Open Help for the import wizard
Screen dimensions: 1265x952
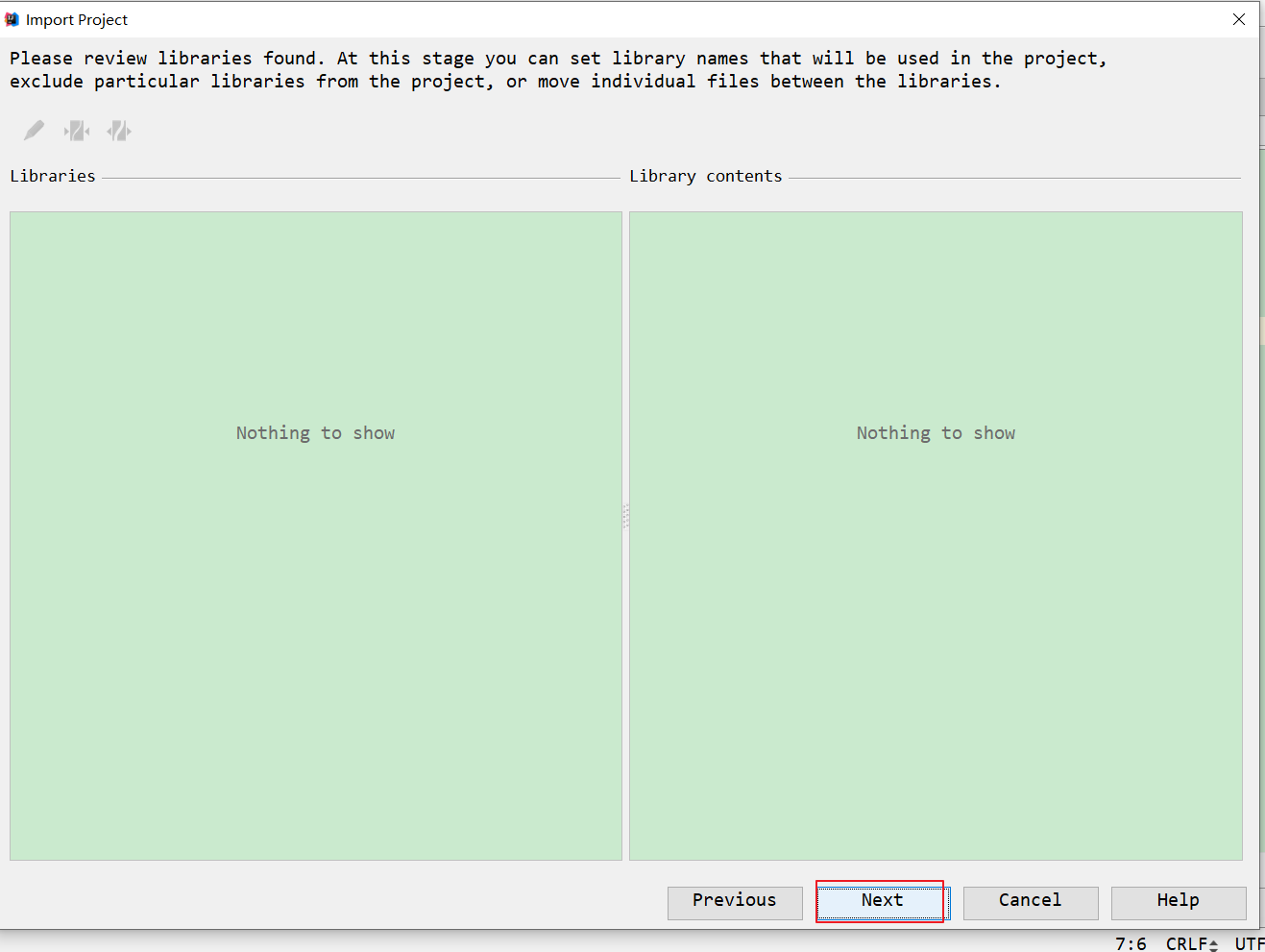tap(1178, 902)
